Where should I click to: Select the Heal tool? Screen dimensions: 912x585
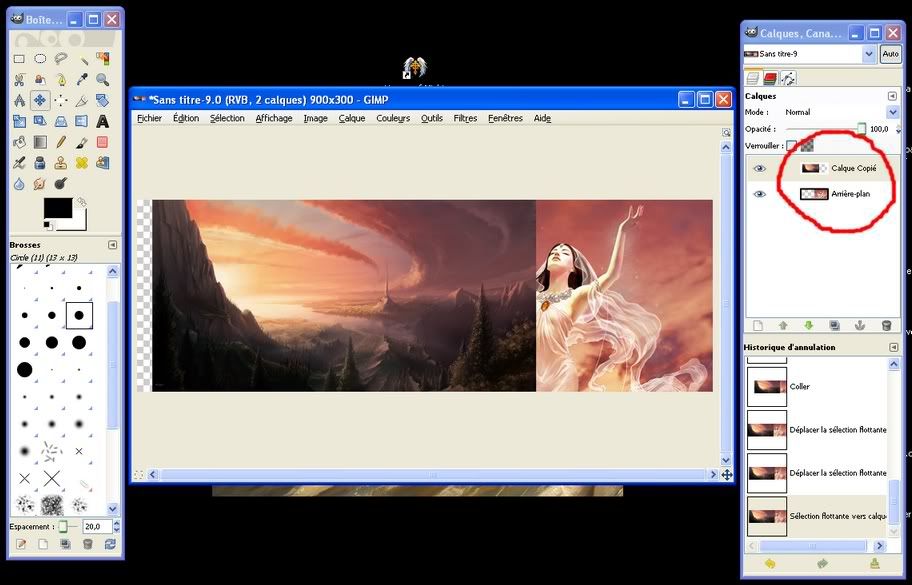pos(82,163)
